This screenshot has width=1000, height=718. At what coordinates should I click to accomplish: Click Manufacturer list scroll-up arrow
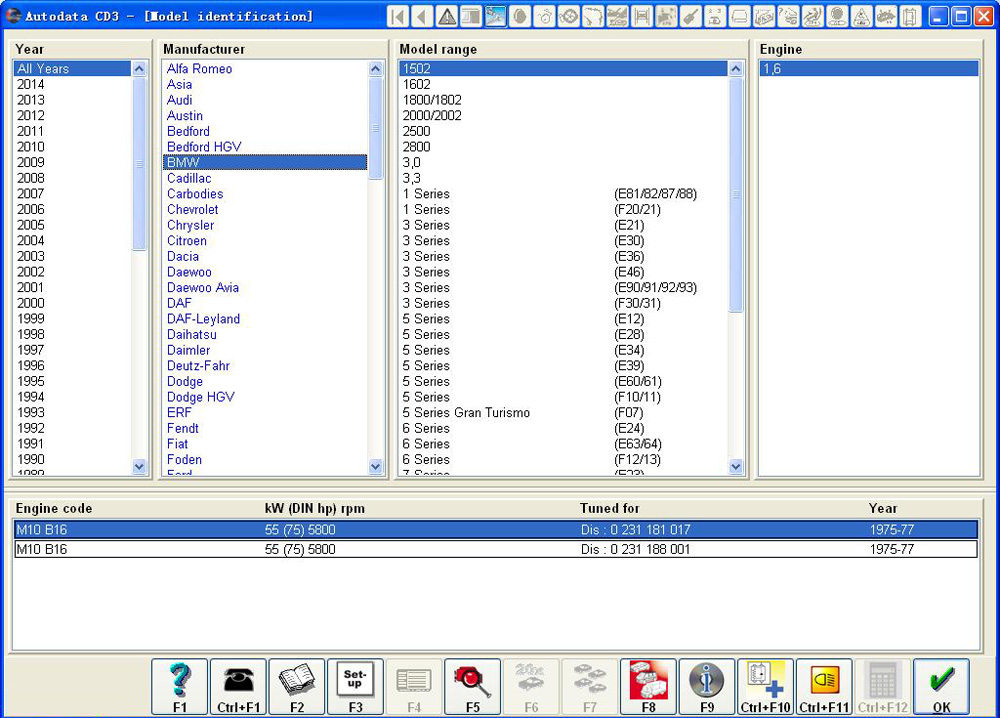(376, 69)
